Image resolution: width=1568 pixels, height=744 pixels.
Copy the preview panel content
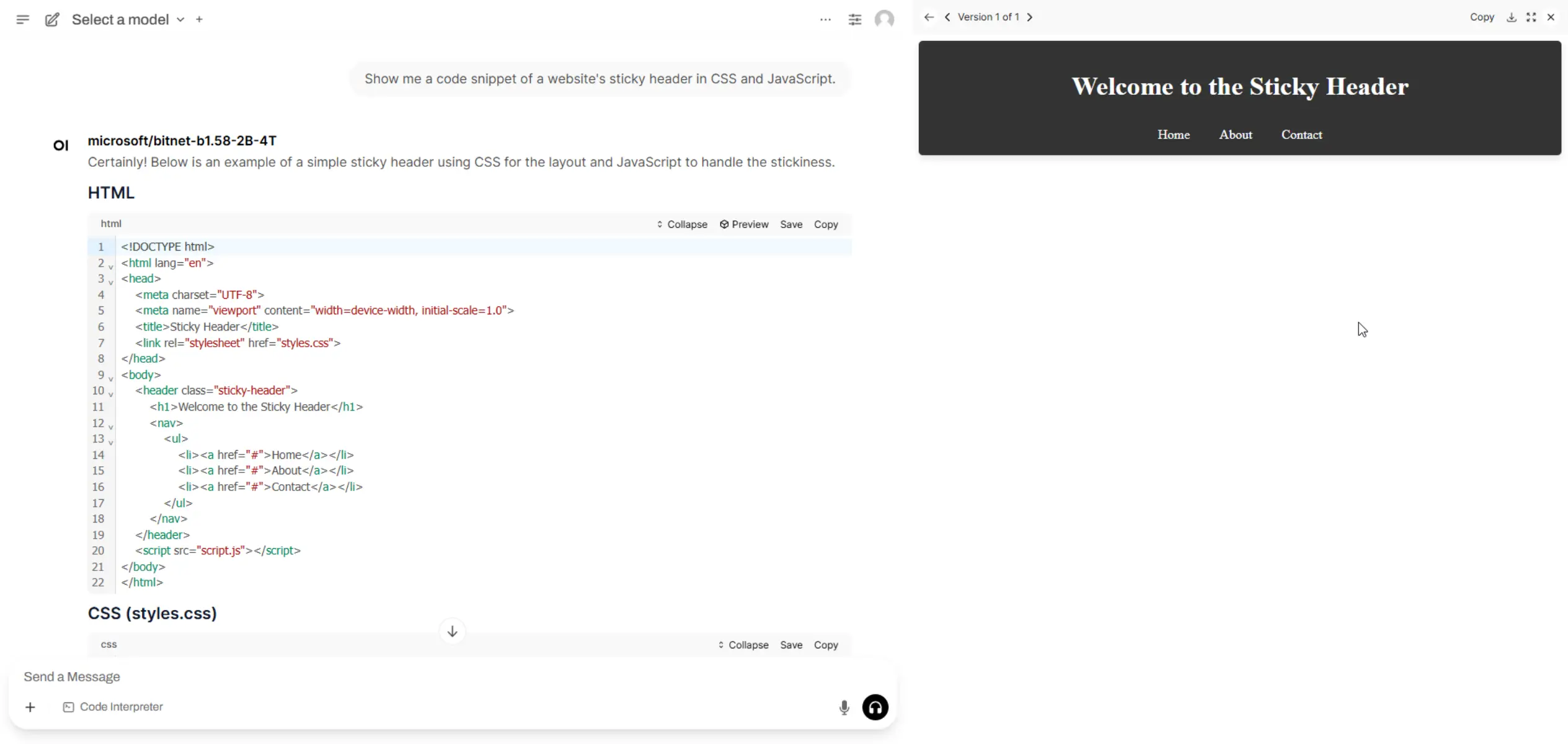pyautogui.click(x=1482, y=17)
